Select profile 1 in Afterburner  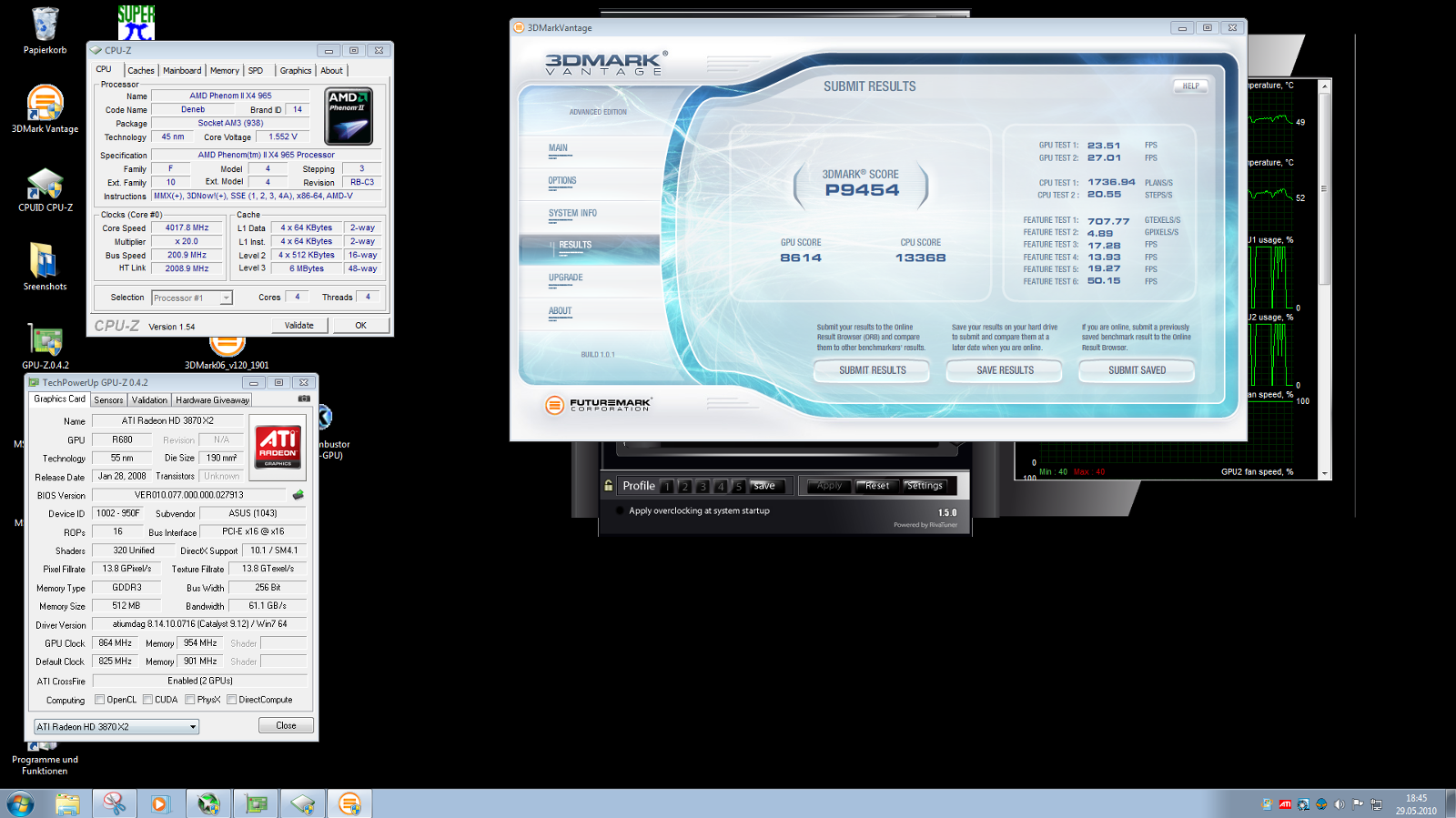click(667, 487)
